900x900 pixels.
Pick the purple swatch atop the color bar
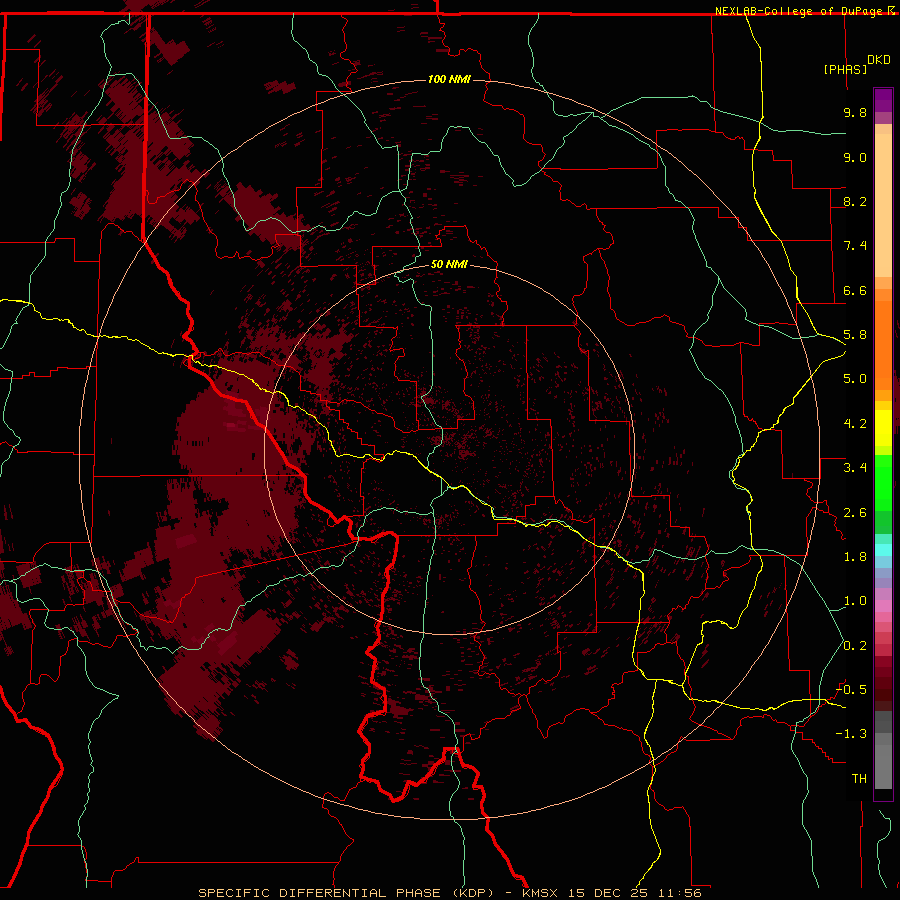(x=883, y=101)
